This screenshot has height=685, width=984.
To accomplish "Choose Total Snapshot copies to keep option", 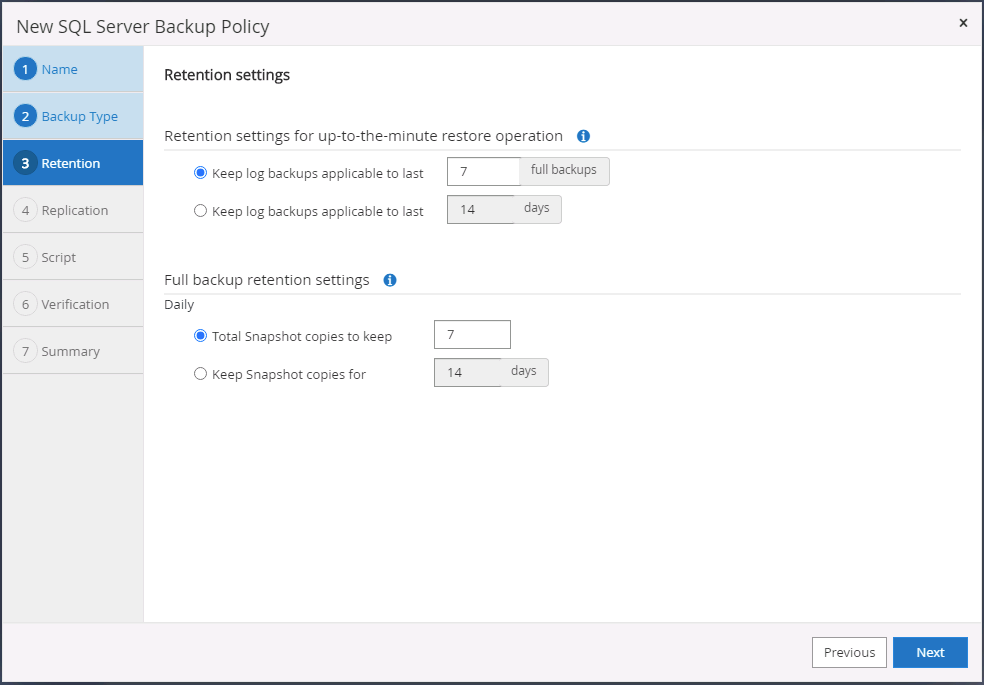I will pyautogui.click(x=201, y=336).
